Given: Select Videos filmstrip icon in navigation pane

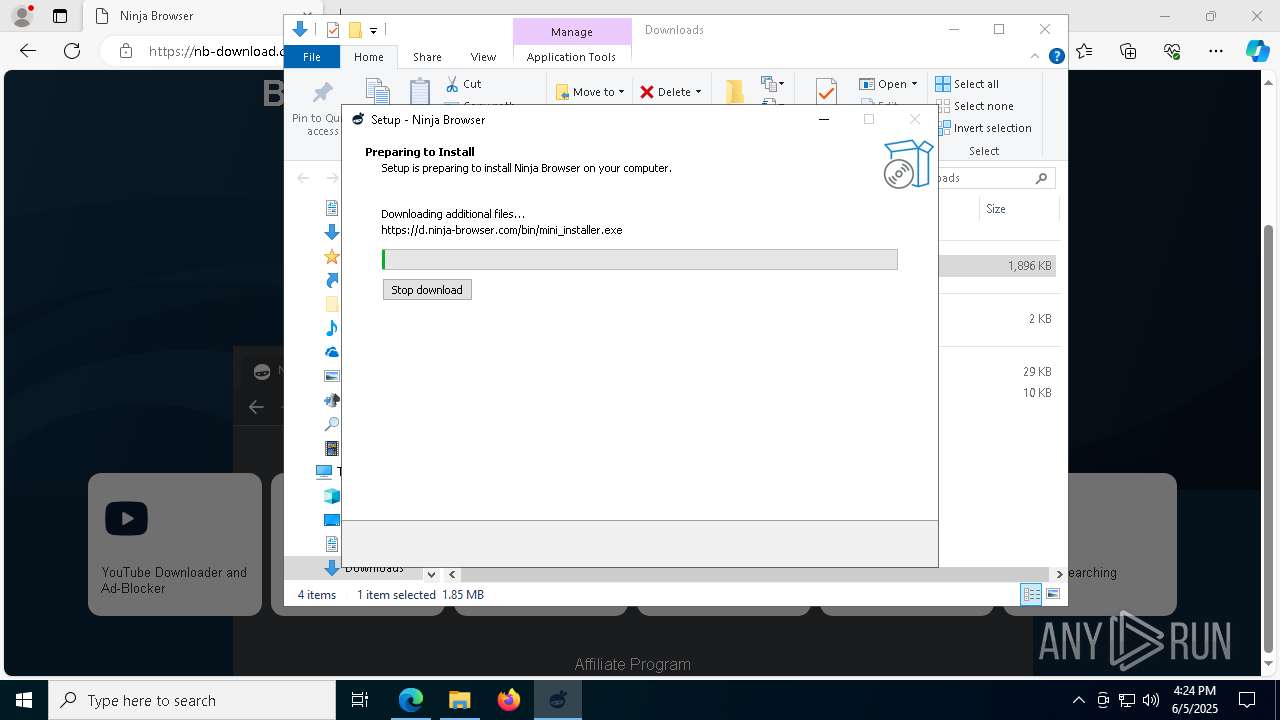Looking at the screenshot, I should (332, 449).
